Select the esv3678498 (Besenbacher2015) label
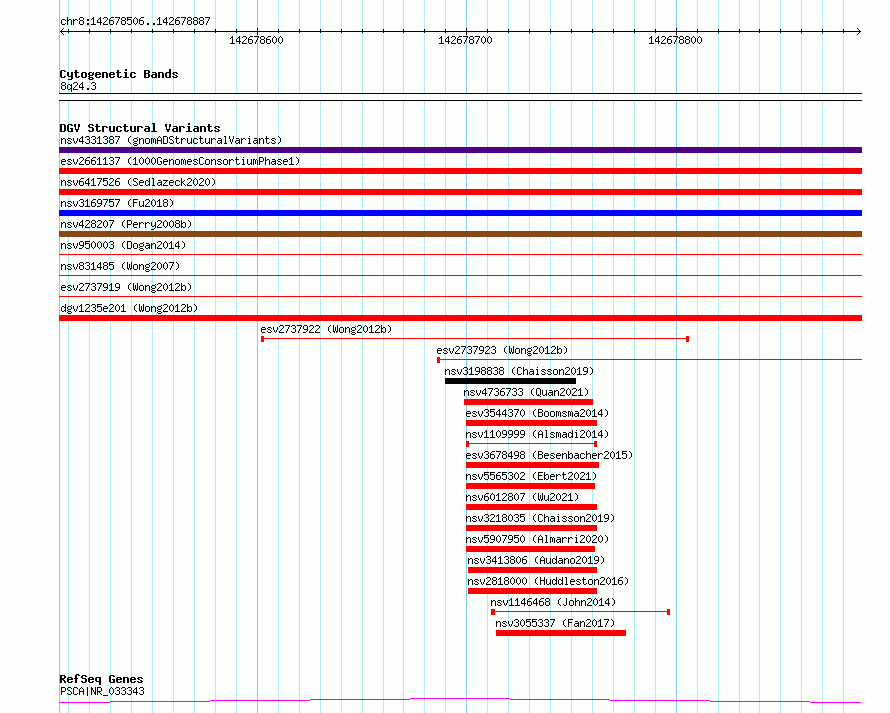 (x=549, y=455)
